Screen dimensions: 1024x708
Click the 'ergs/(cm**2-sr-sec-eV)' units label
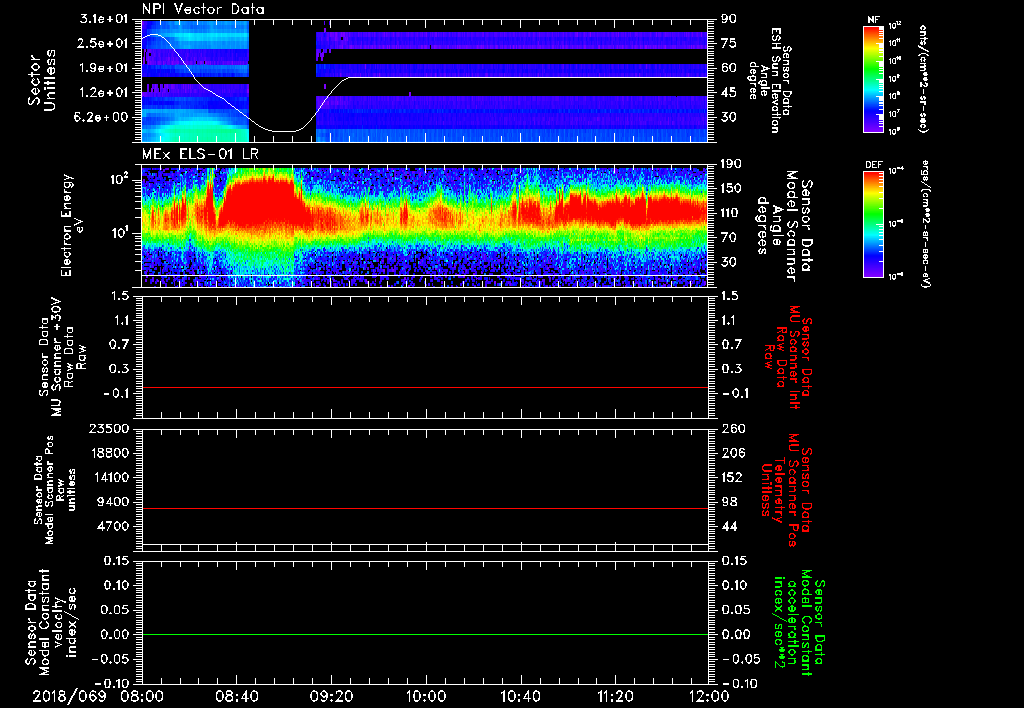coord(926,224)
